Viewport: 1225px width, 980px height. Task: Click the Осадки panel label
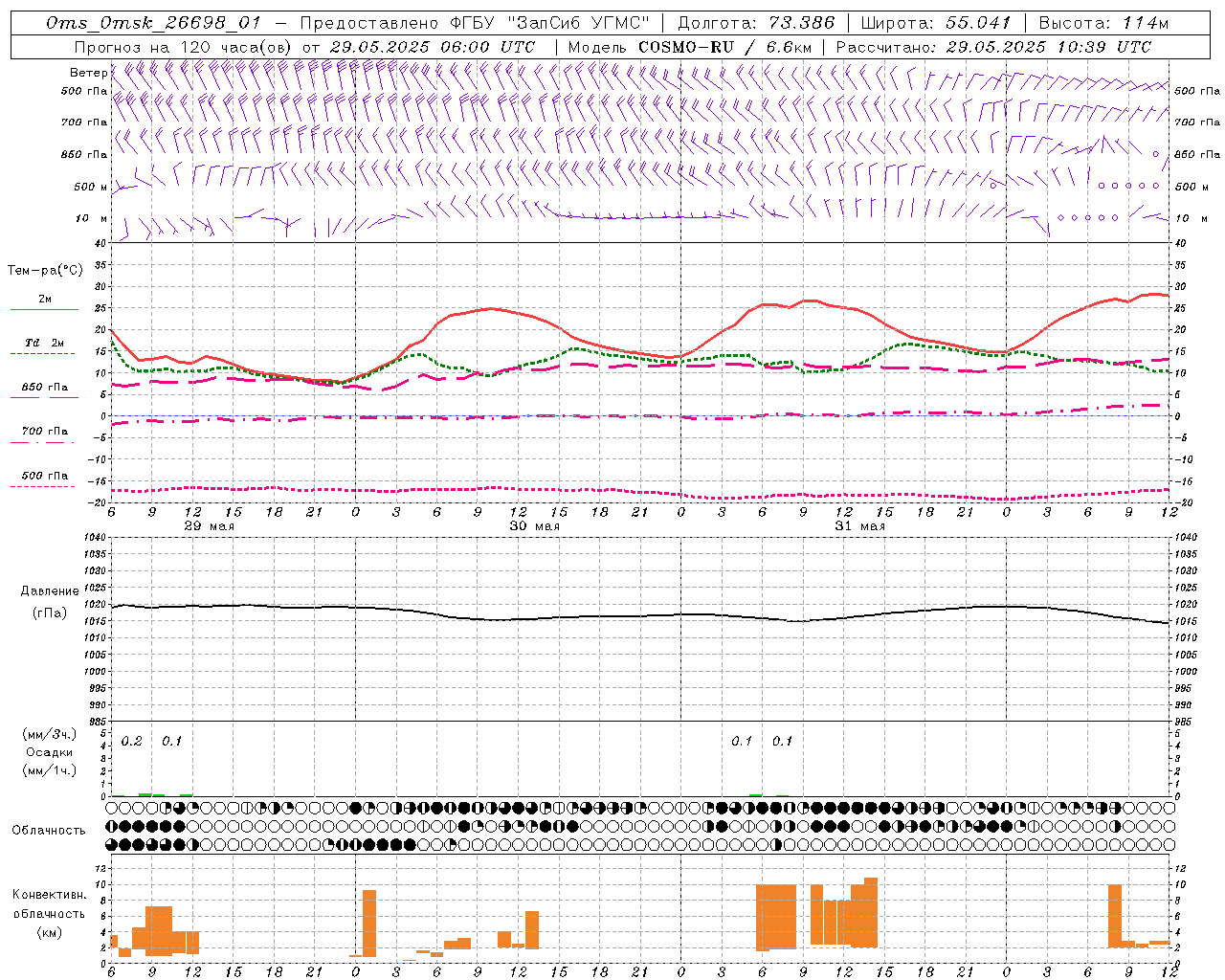click(x=49, y=752)
